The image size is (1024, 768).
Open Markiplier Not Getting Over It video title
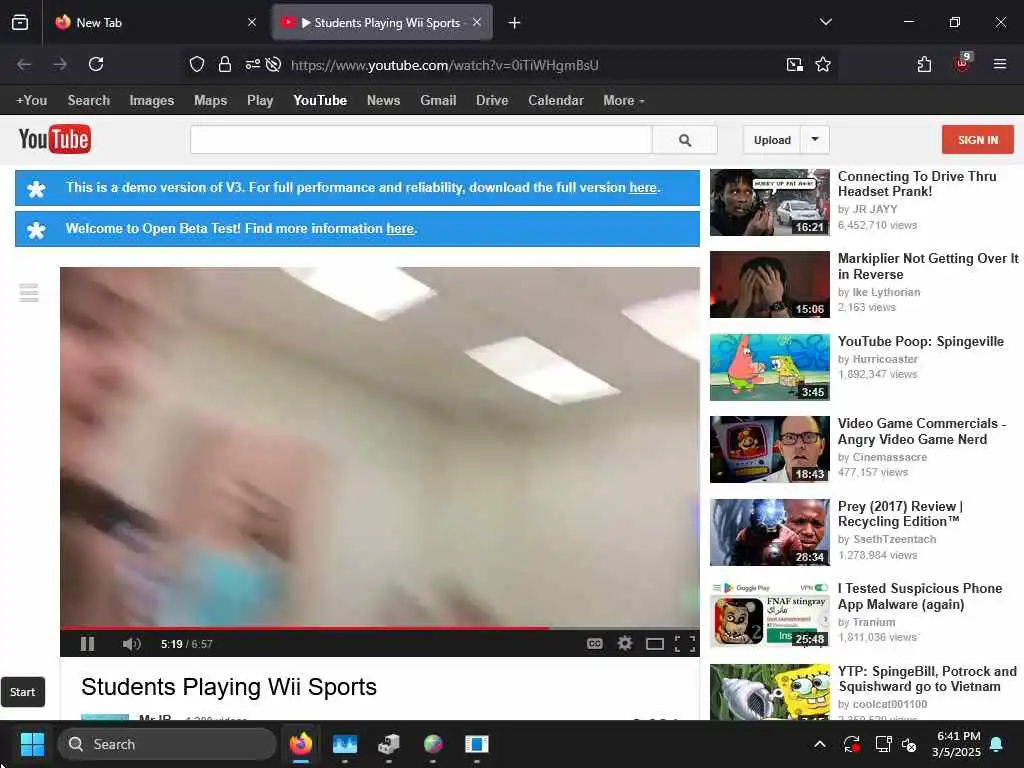pyautogui.click(x=928, y=266)
